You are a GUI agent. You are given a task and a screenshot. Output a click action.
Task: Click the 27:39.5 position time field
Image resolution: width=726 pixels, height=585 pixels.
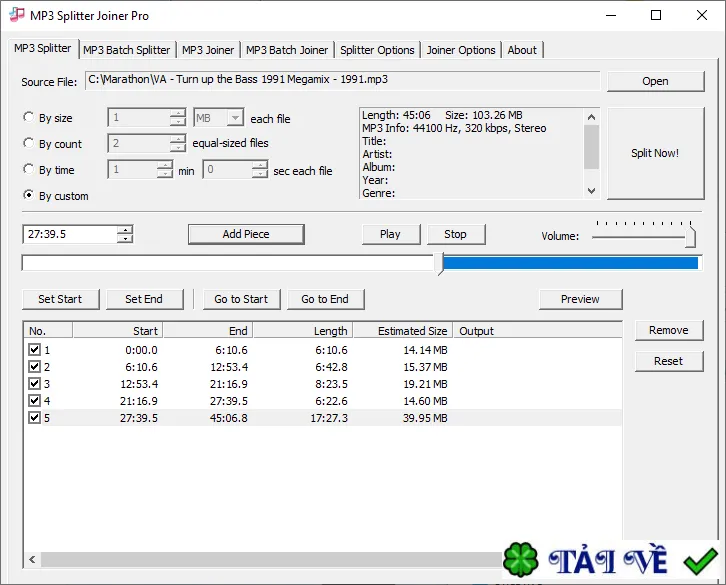click(70, 234)
